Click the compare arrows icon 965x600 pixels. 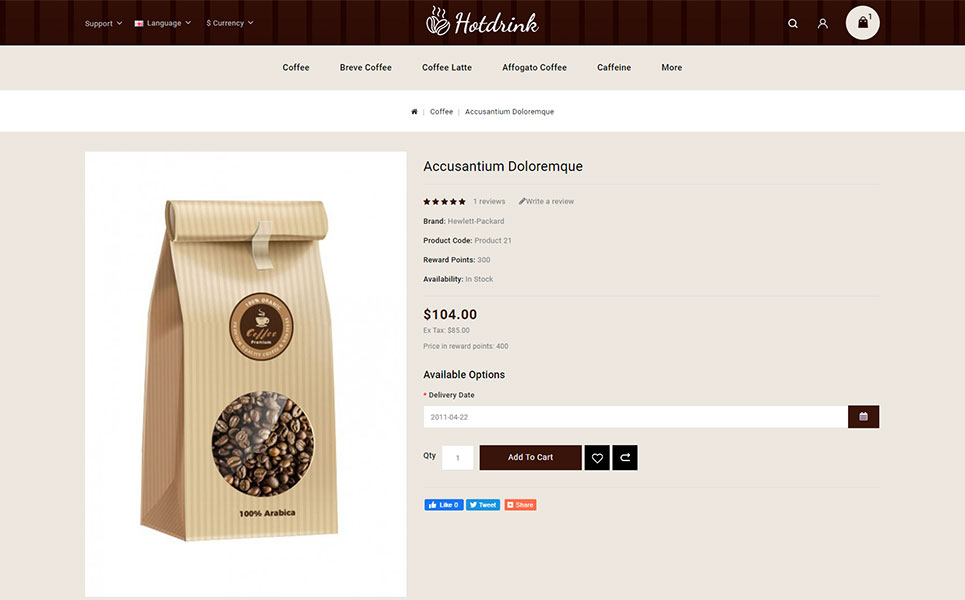(625, 458)
